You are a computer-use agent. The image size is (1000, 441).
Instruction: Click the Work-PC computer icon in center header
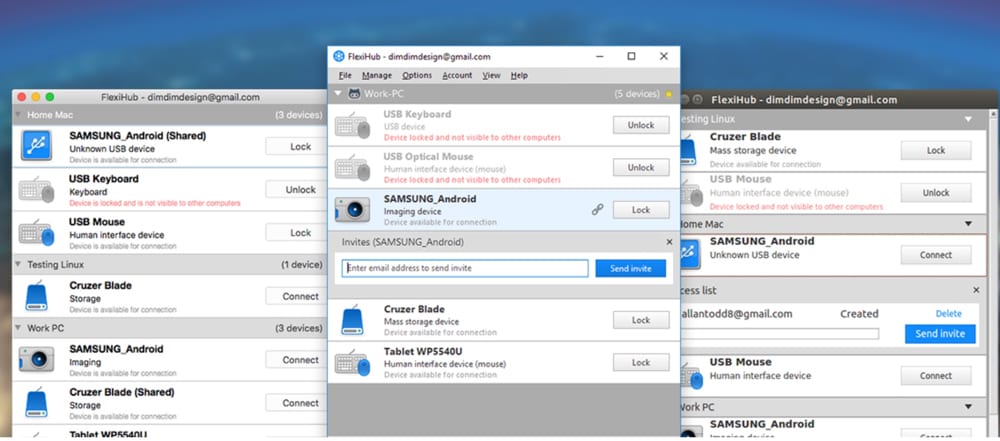(354, 94)
